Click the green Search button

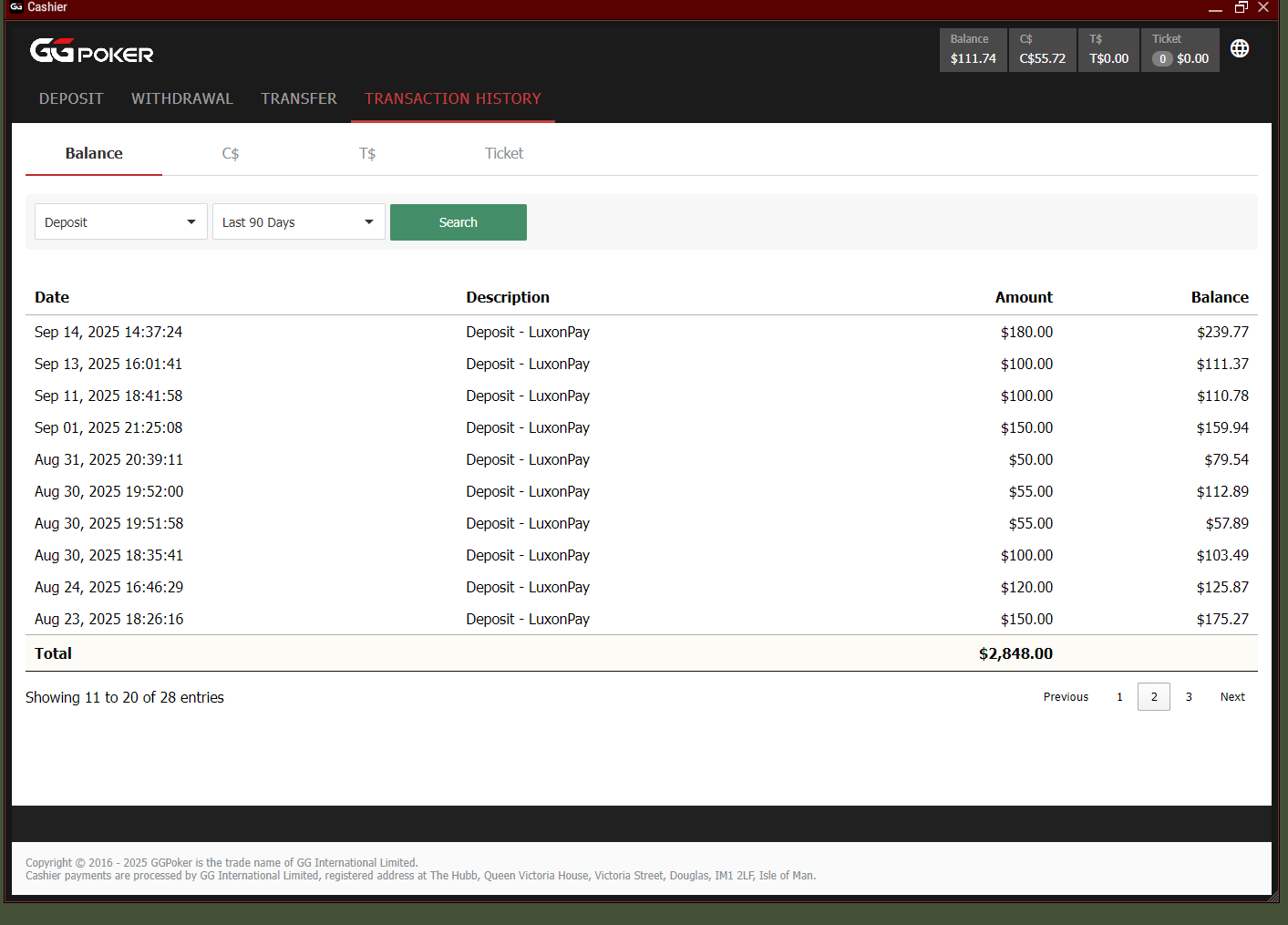[459, 222]
